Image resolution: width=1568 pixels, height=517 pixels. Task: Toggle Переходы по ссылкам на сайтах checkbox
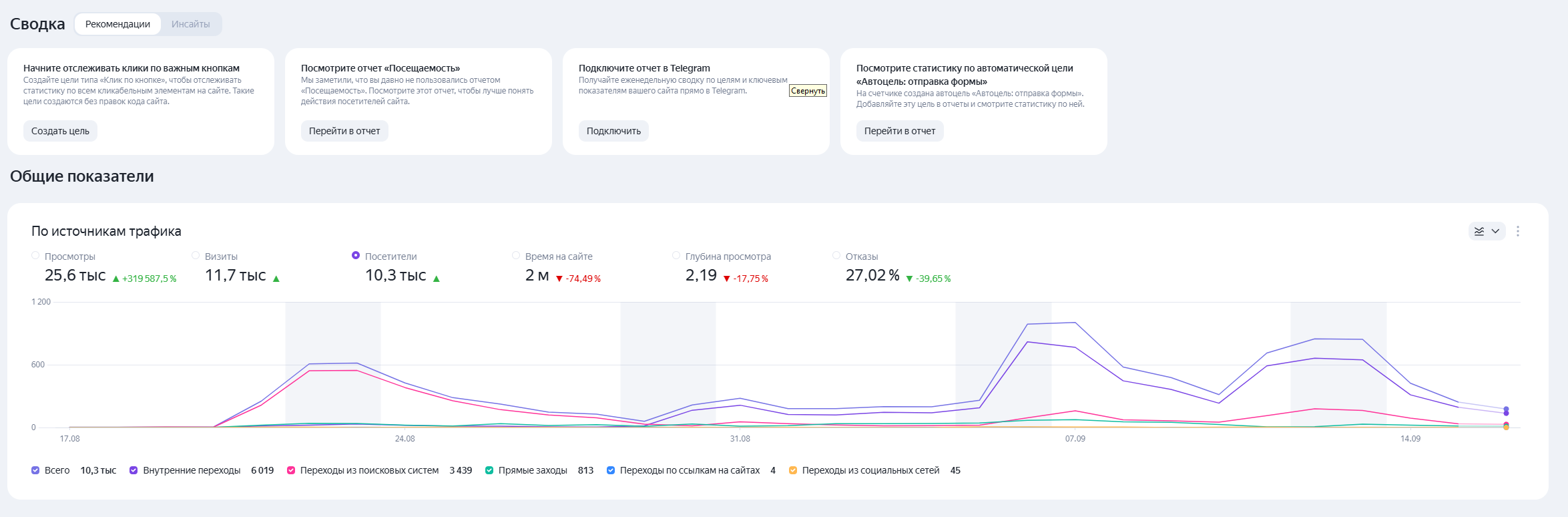click(611, 470)
